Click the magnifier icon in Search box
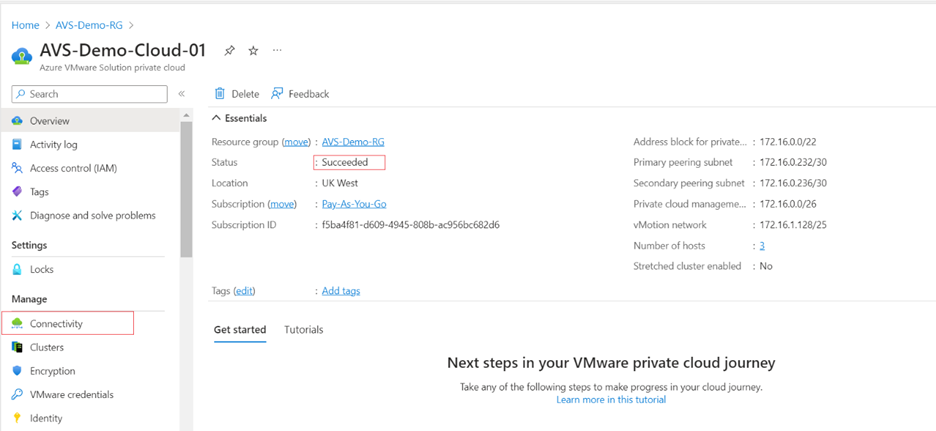This screenshot has width=936, height=431. [x=21, y=94]
